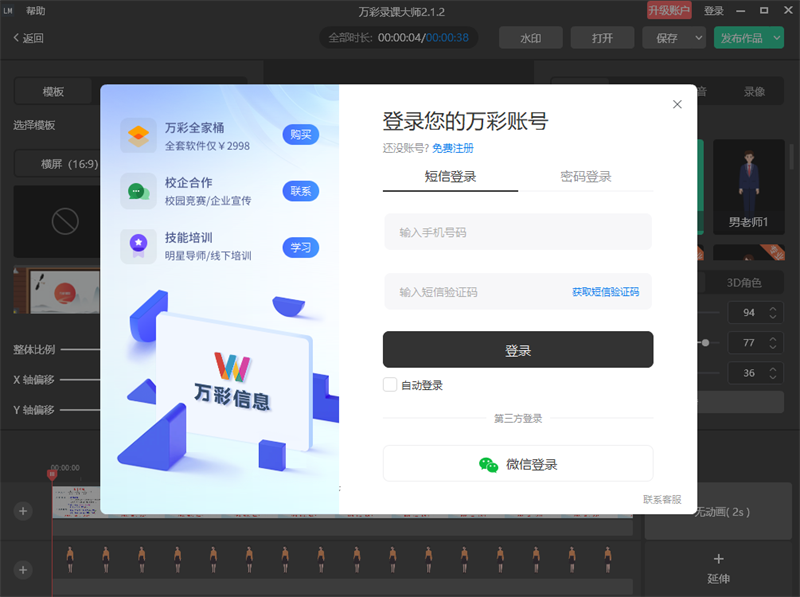Open the 横屏 (16:9) aspect dropdown
This screenshot has height=597, width=800.
[x=57, y=164]
